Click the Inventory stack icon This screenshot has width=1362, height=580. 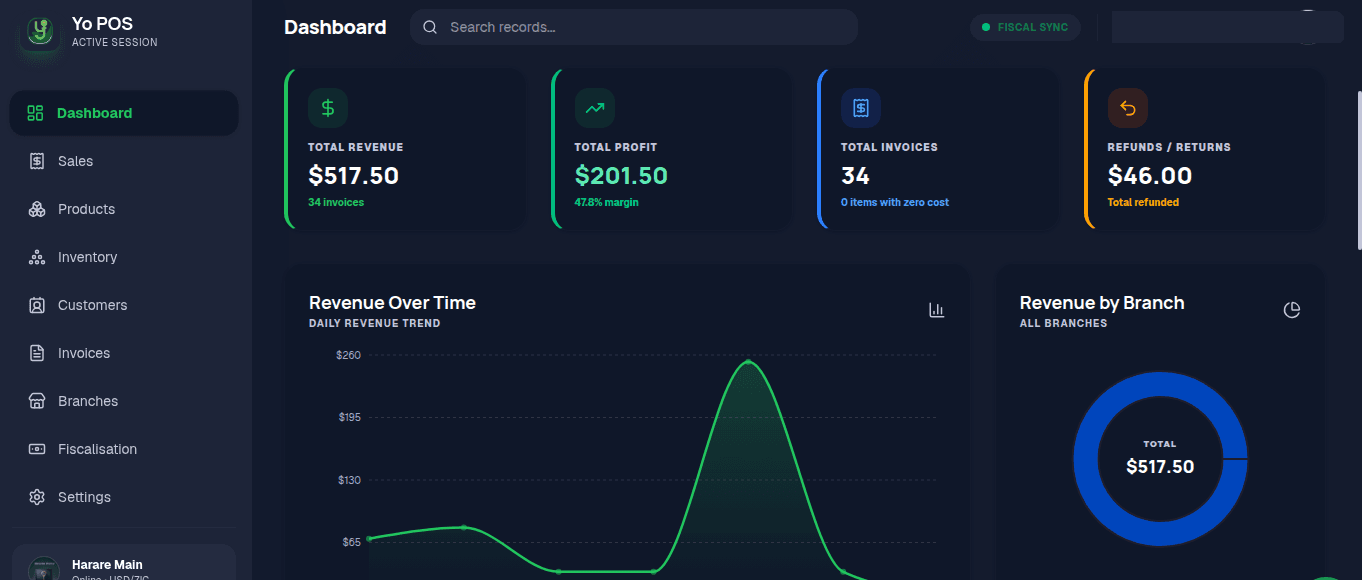point(37,257)
